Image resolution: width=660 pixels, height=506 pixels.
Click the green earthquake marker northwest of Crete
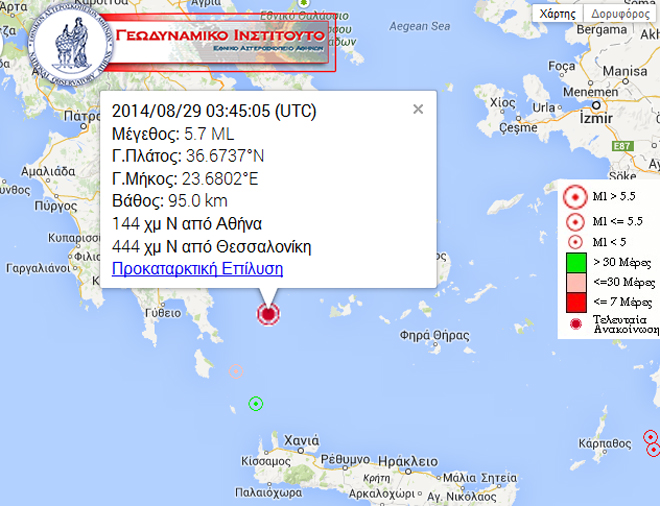coord(256,404)
